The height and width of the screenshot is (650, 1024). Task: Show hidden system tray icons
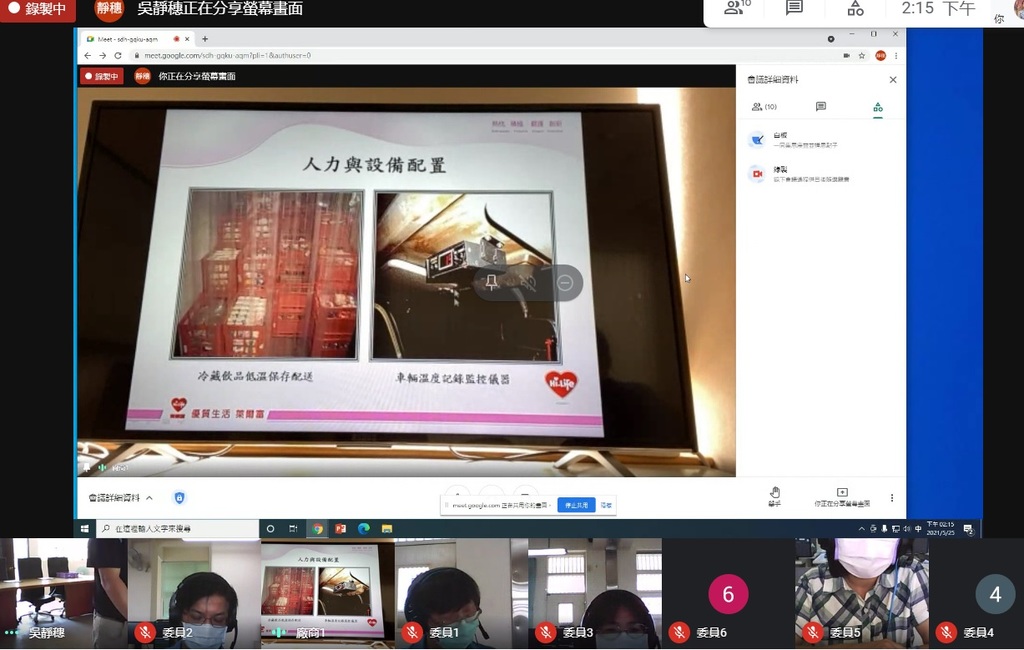coord(861,528)
